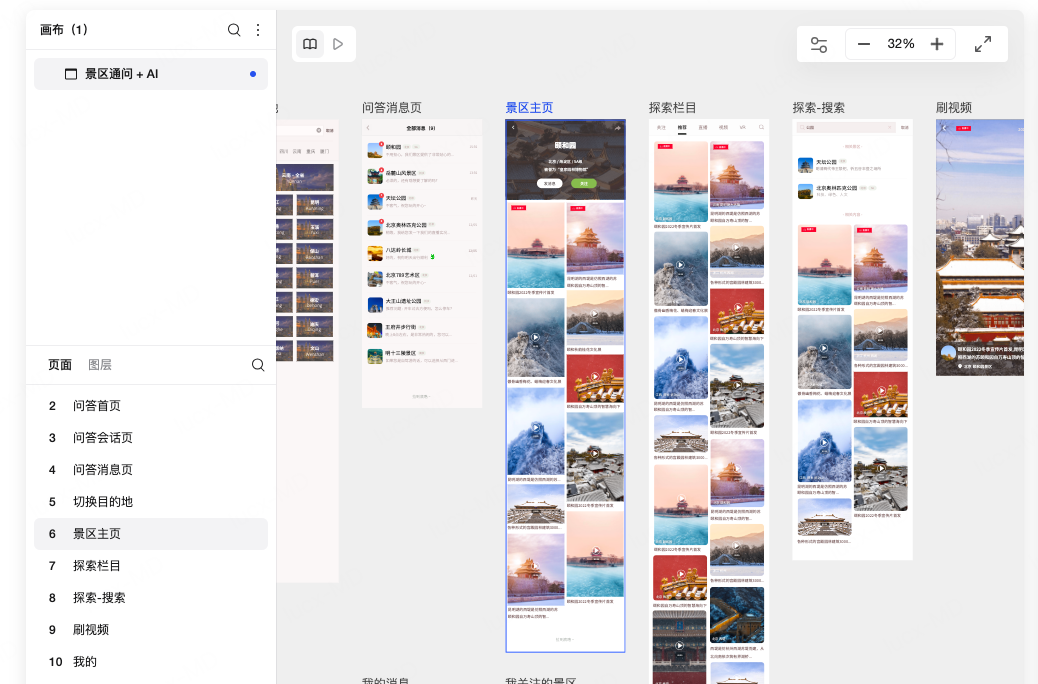1038x684 pixels.
Task: Click the 探索-搜索 artboard label
Action: (x=819, y=108)
